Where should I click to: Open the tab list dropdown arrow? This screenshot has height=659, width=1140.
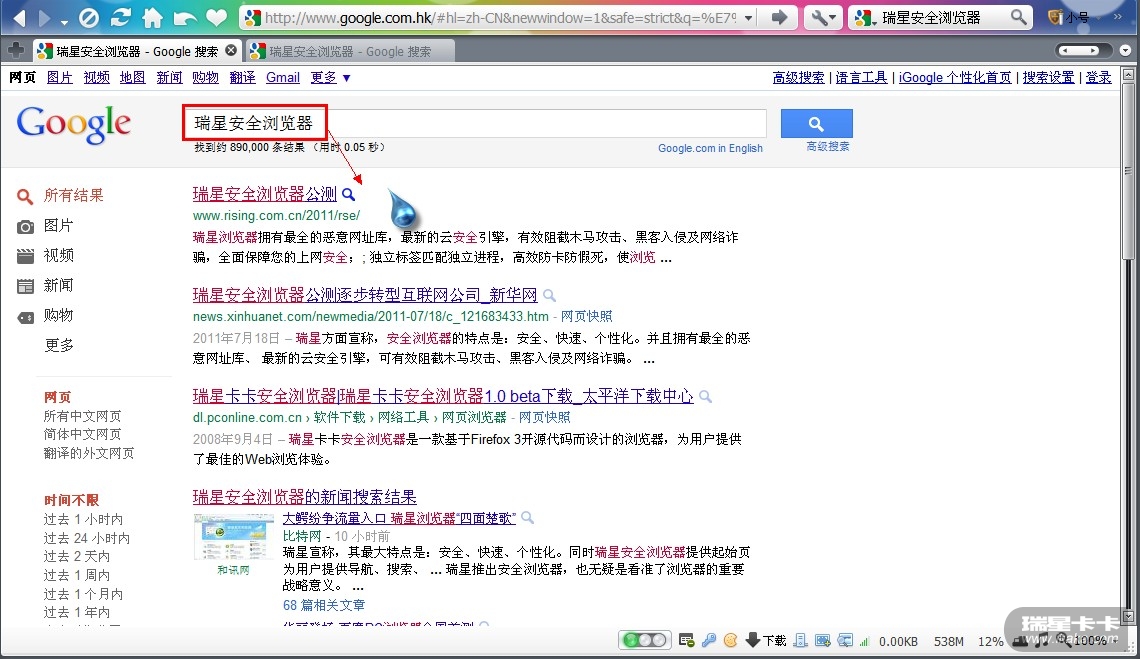click(x=1125, y=50)
